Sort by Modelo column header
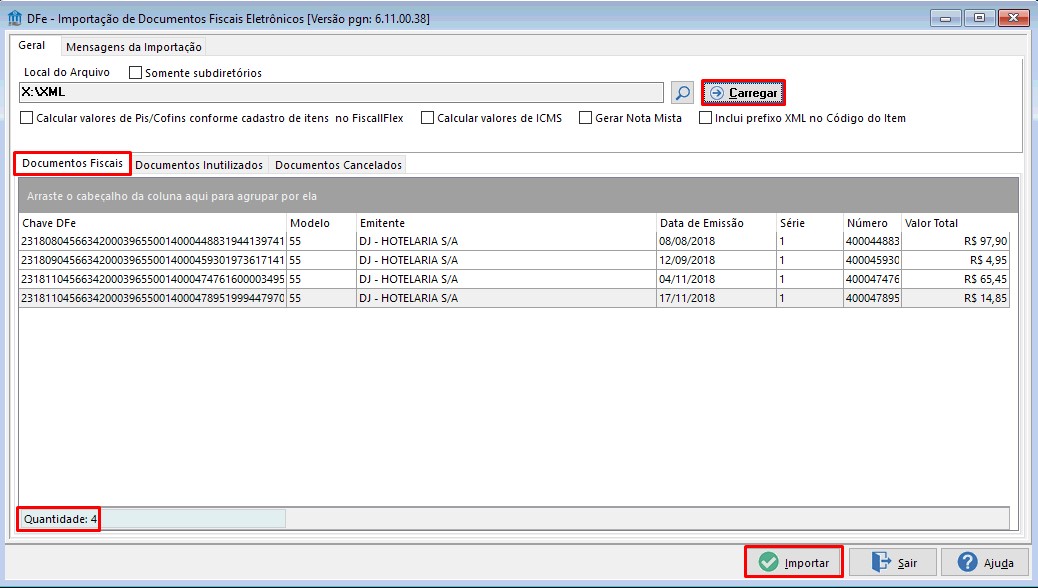The image size is (1038, 588). 322,222
